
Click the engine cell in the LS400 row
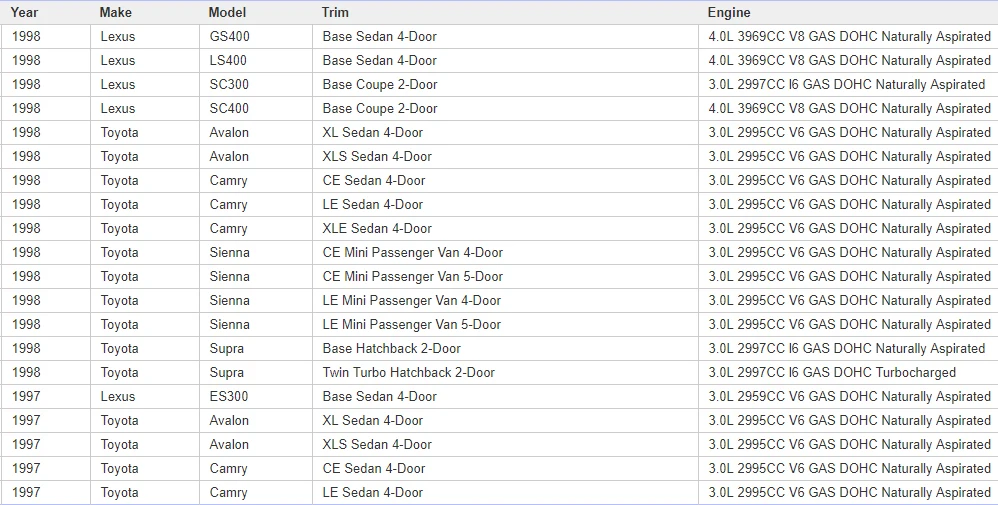point(848,60)
